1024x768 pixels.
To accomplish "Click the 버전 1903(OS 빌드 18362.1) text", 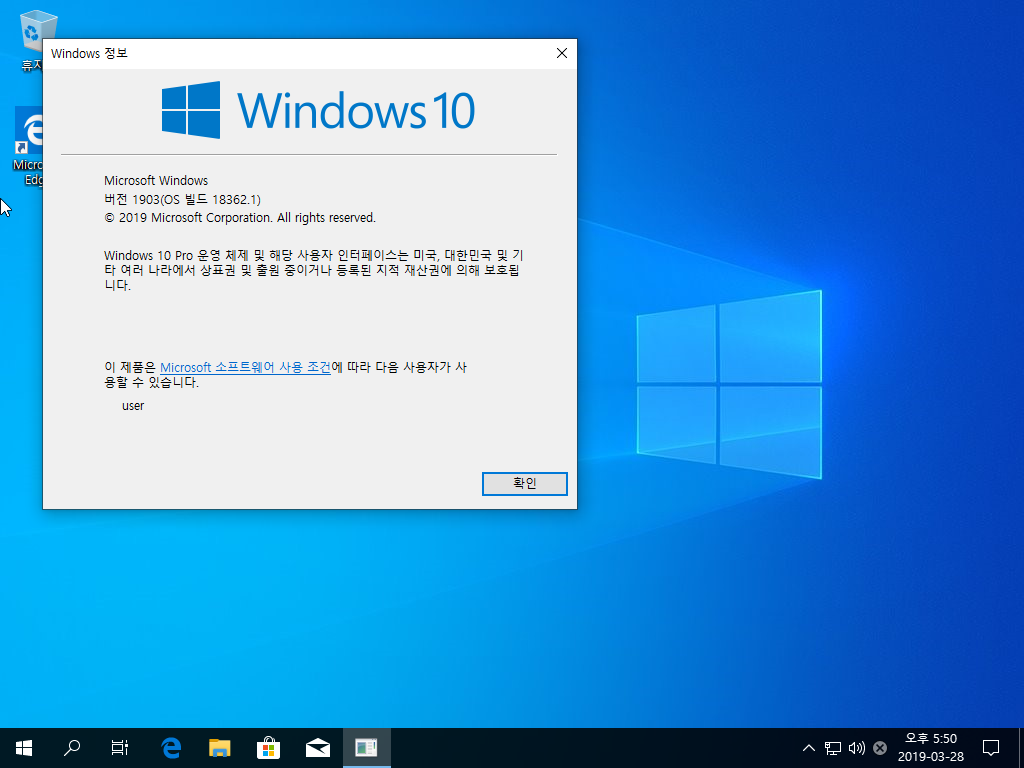I will (182, 199).
